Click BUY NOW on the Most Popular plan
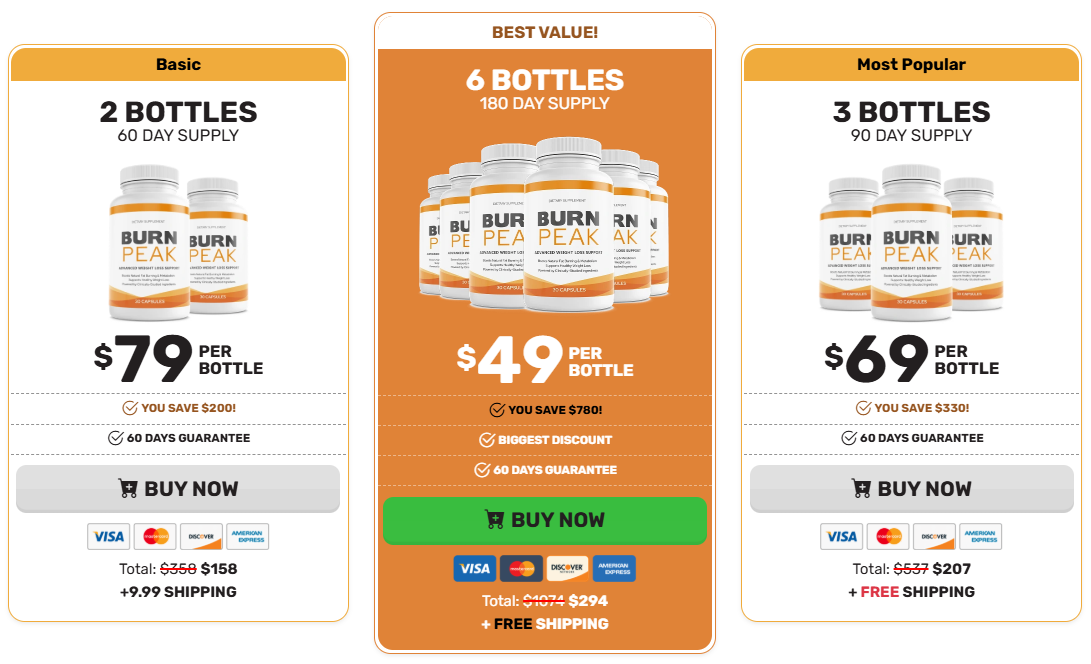The width and height of the screenshot is (1091, 664). click(912, 489)
